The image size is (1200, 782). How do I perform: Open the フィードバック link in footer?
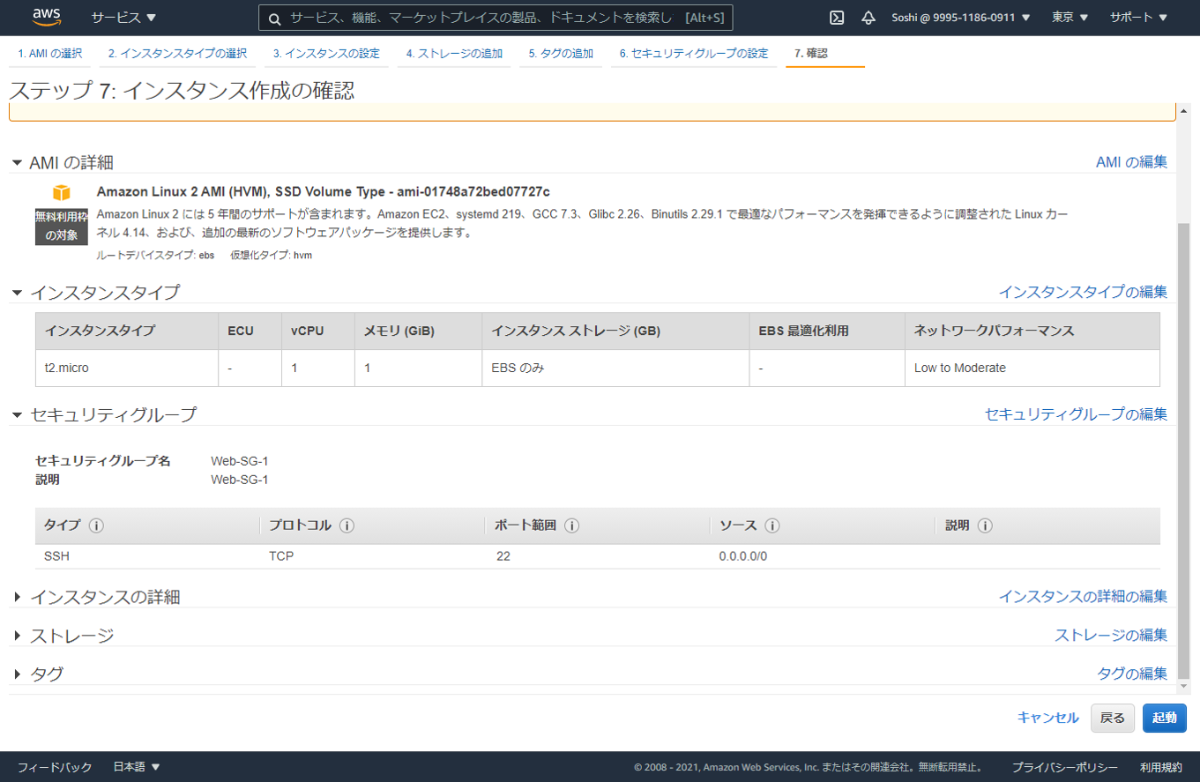55,767
